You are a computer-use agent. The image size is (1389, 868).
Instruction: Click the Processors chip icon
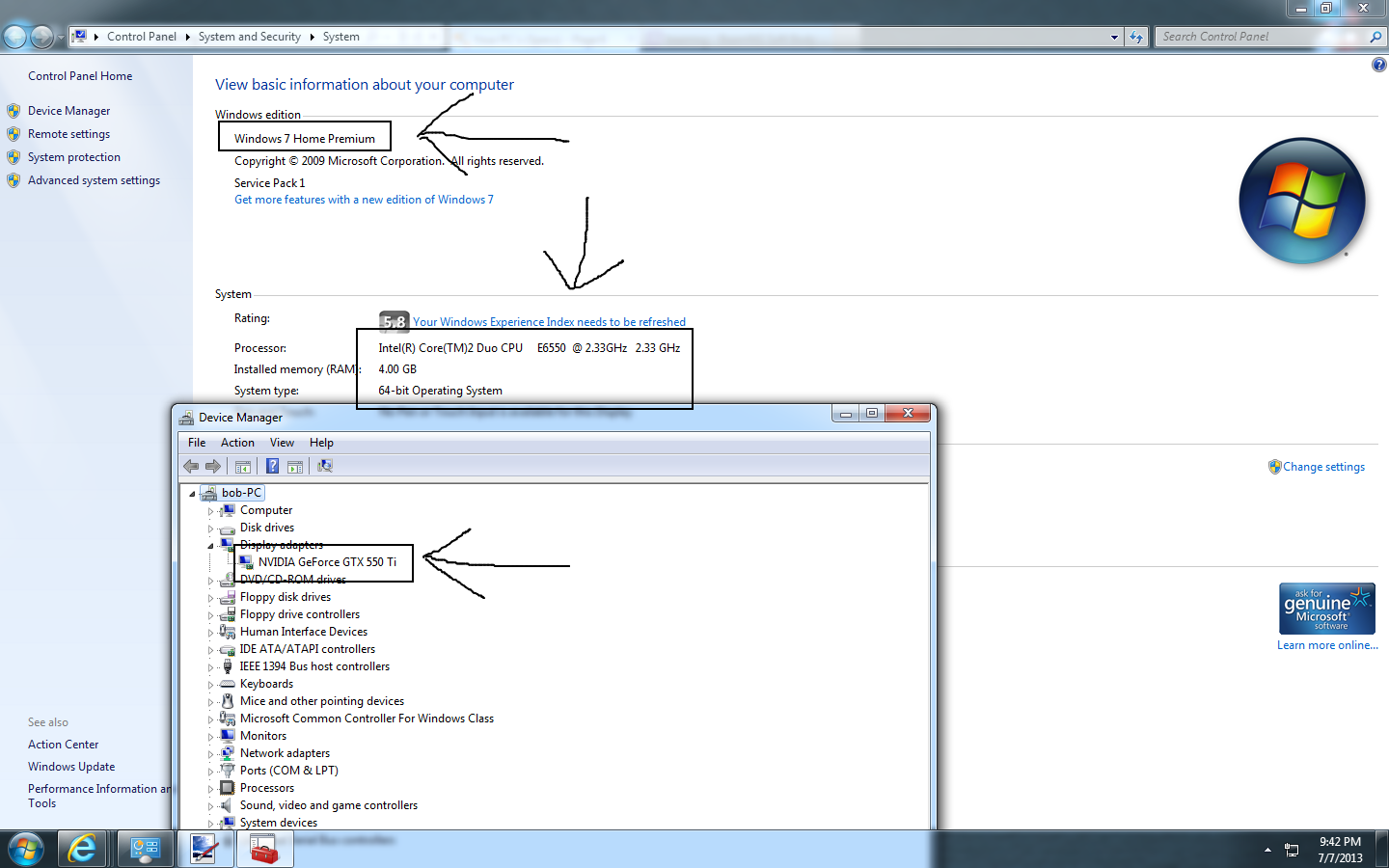228,788
